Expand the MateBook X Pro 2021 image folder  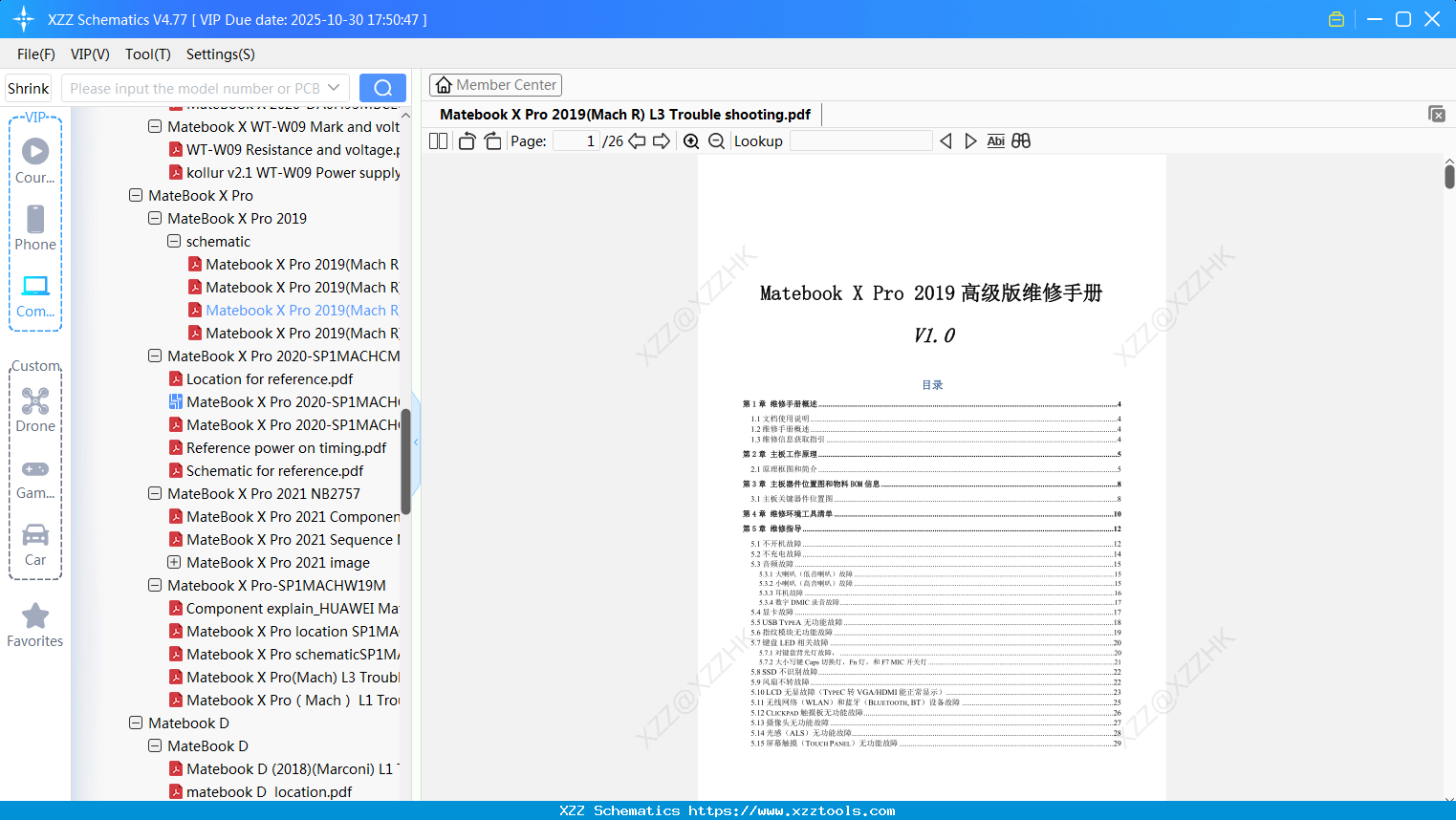pyautogui.click(x=174, y=563)
